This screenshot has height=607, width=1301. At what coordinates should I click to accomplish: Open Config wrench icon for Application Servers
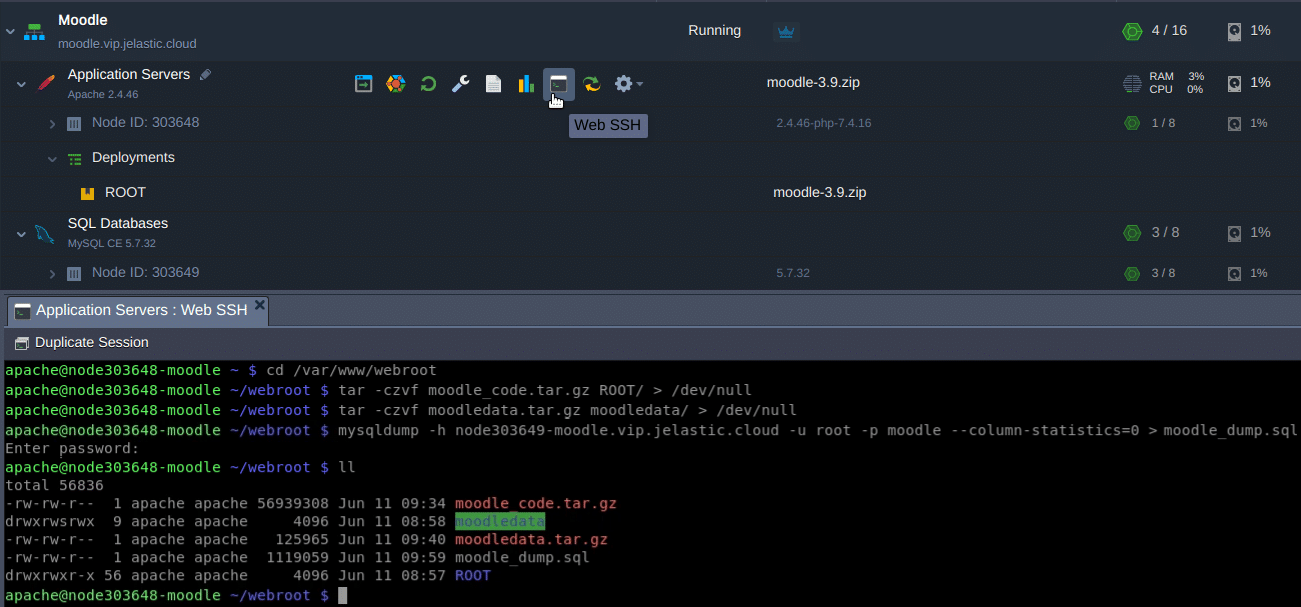[x=460, y=84]
